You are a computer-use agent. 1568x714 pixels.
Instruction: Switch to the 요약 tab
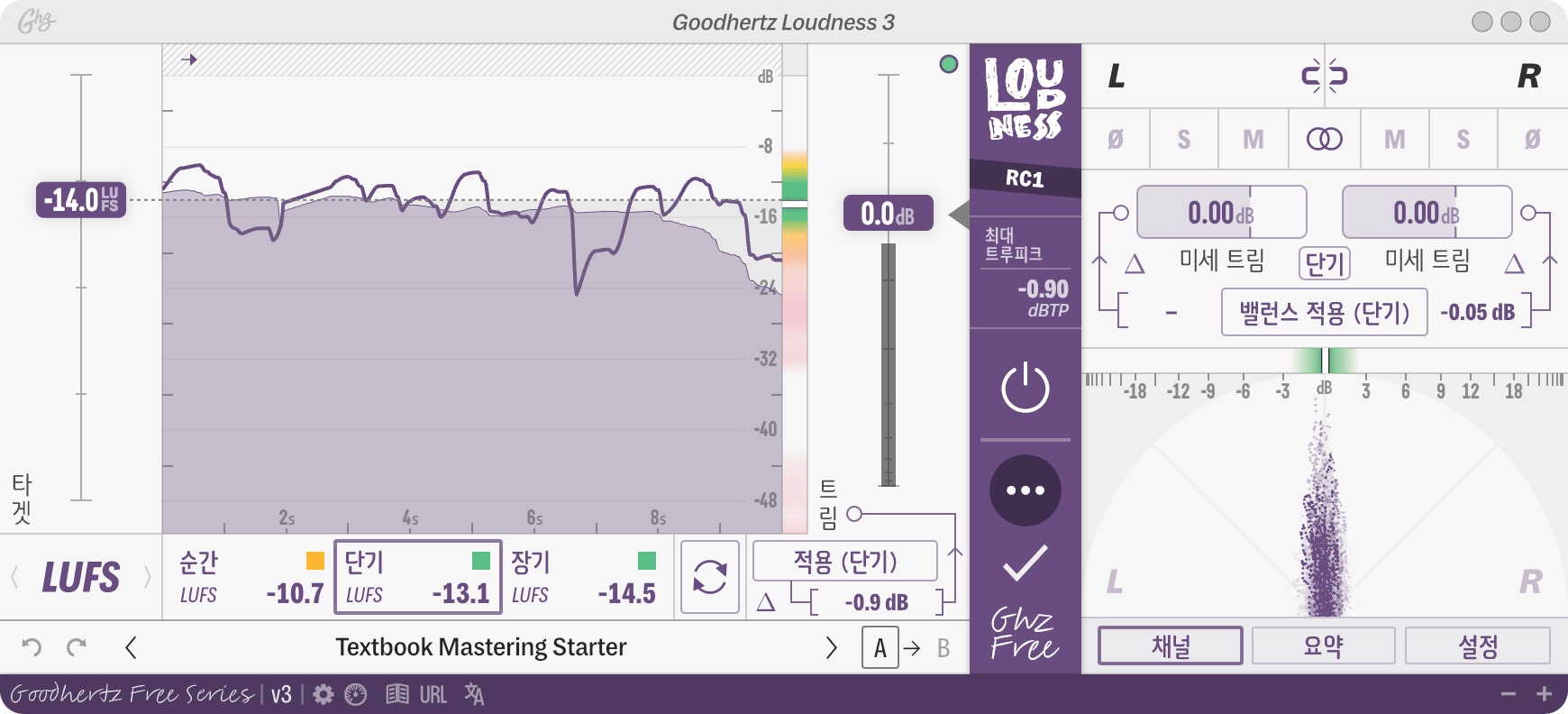1324,645
